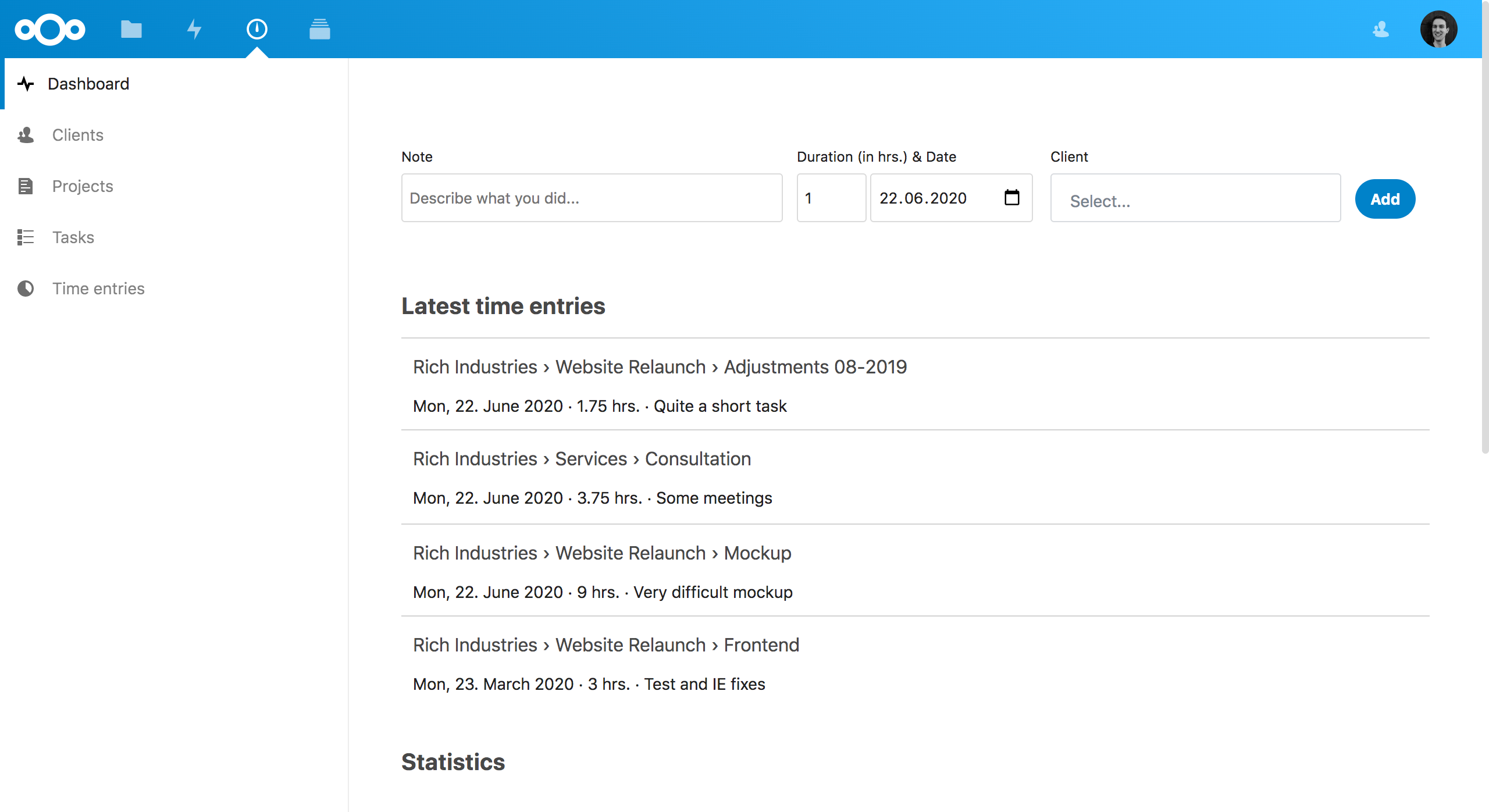Open the user avatar menu

coord(1438,29)
